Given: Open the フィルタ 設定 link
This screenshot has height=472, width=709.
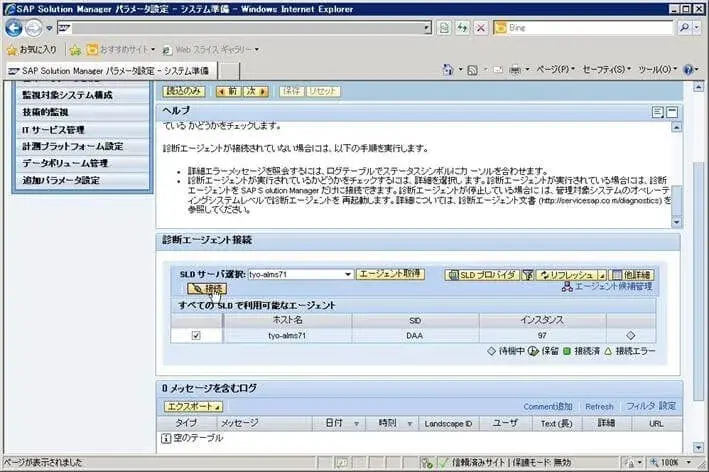Looking at the screenshot, I should pos(651,406).
